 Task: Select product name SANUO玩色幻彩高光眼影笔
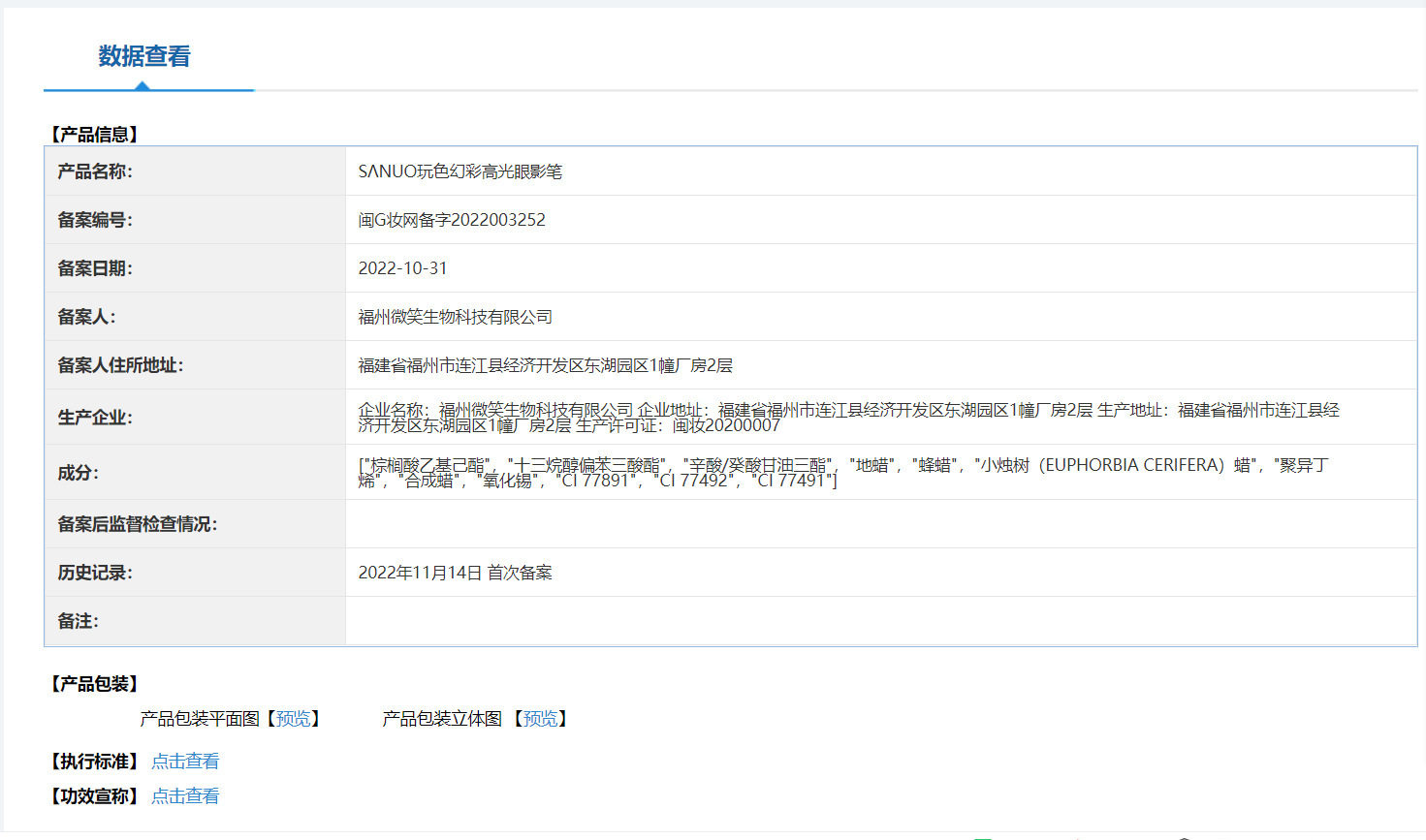point(459,171)
